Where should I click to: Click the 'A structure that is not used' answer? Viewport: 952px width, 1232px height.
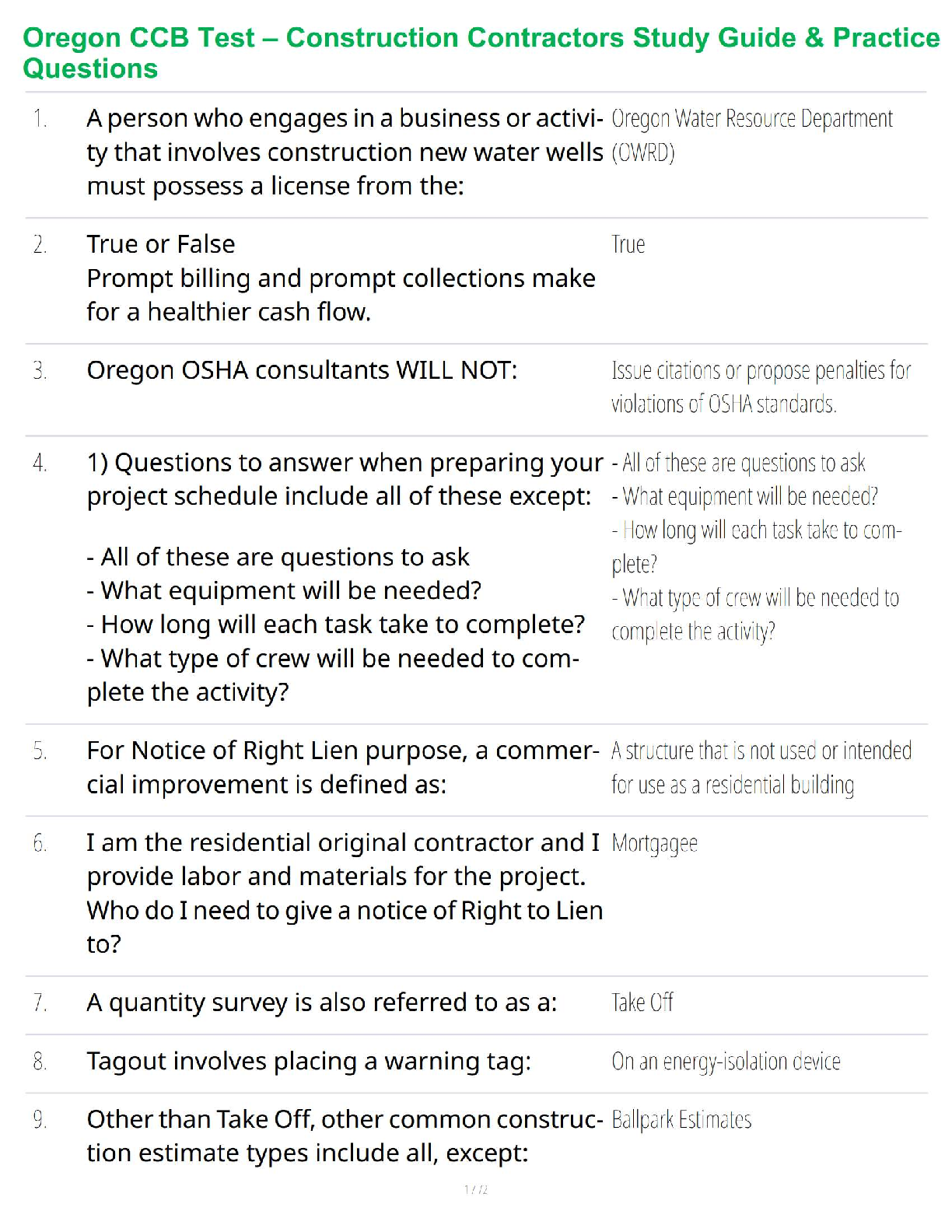click(x=761, y=768)
